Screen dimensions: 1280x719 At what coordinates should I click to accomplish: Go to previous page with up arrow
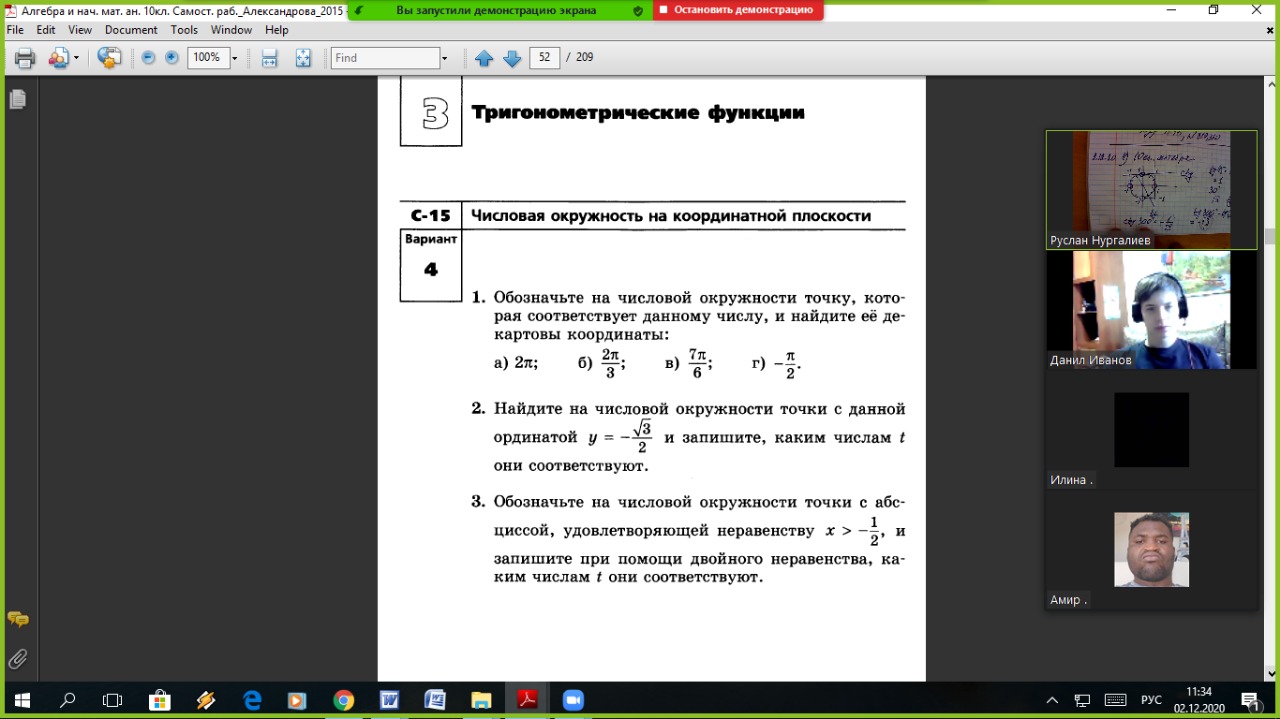[484, 58]
